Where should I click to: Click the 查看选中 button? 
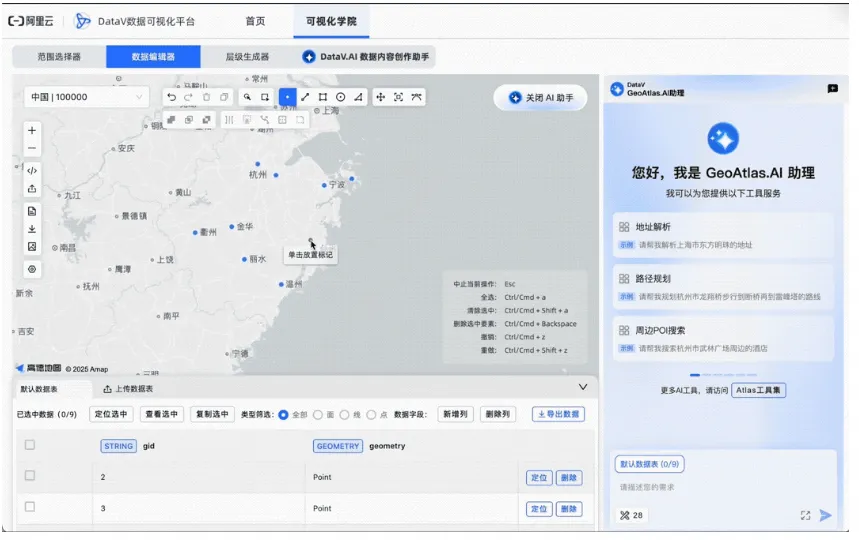[162, 414]
